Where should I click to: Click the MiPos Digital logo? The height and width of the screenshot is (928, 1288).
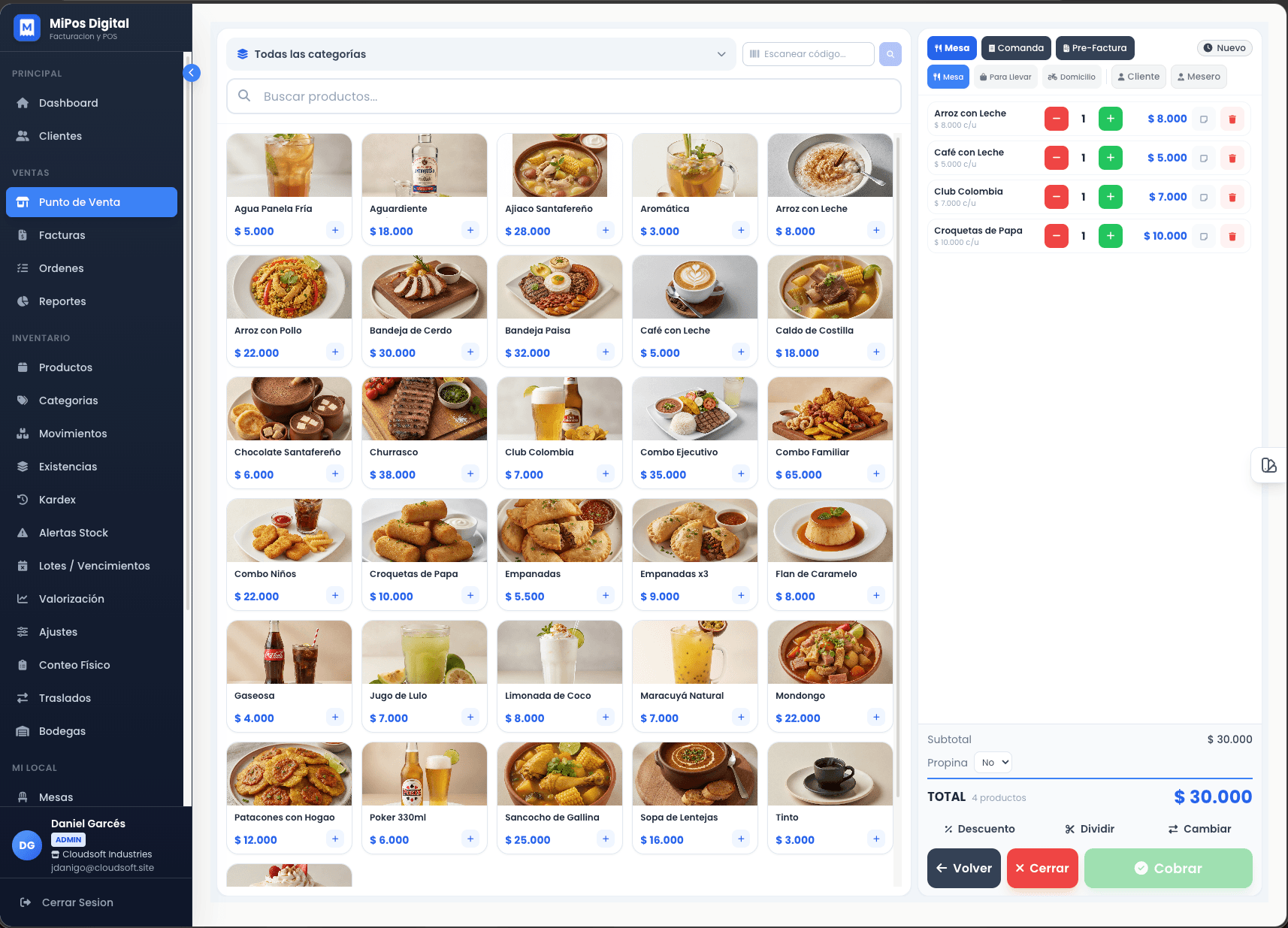tap(27, 28)
